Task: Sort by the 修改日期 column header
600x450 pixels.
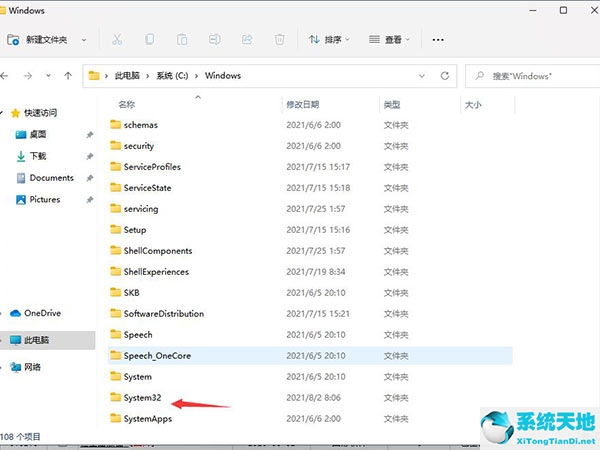Action: pyautogui.click(x=303, y=104)
